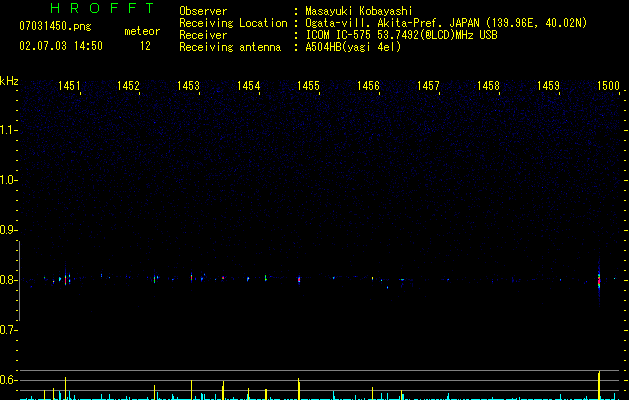Click the meteor label

click(x=142, y=31)
